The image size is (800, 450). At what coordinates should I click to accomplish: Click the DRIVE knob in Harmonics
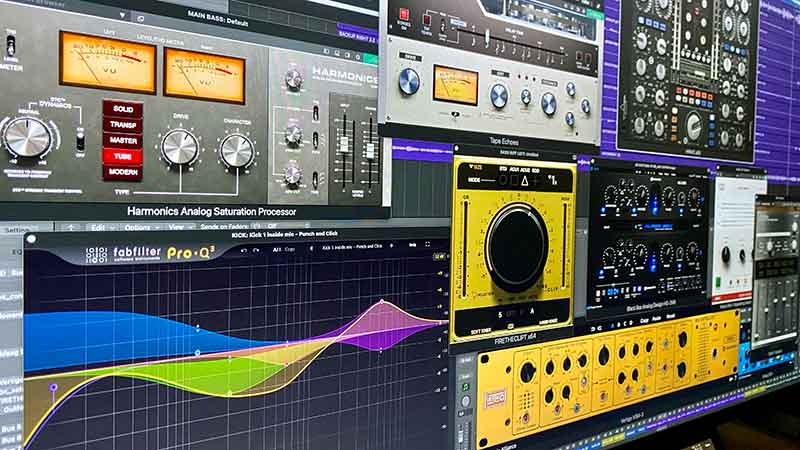180,147
